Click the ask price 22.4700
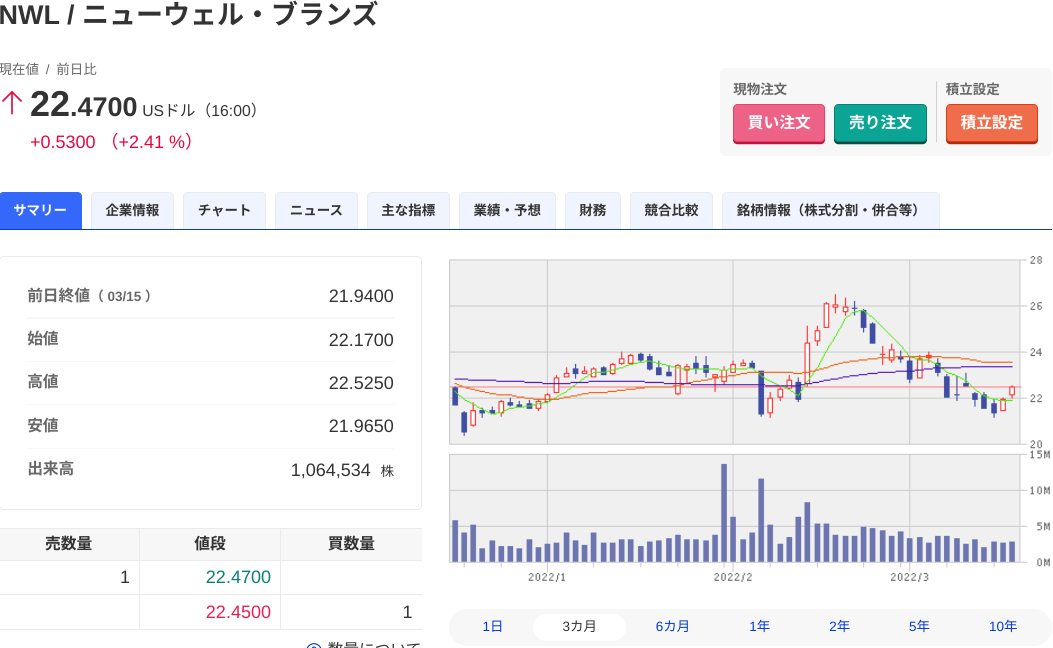 pos(238,577)
